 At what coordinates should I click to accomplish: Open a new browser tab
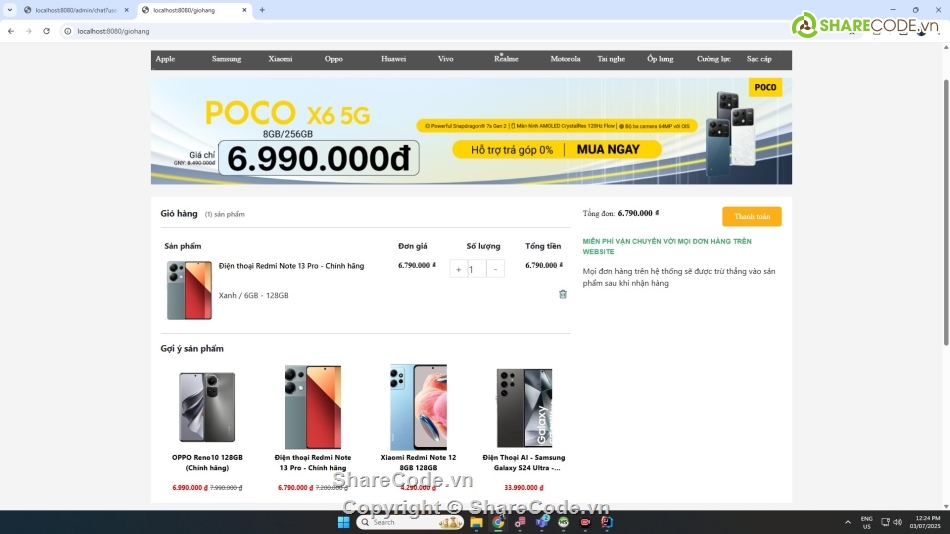tap(262, 10)
